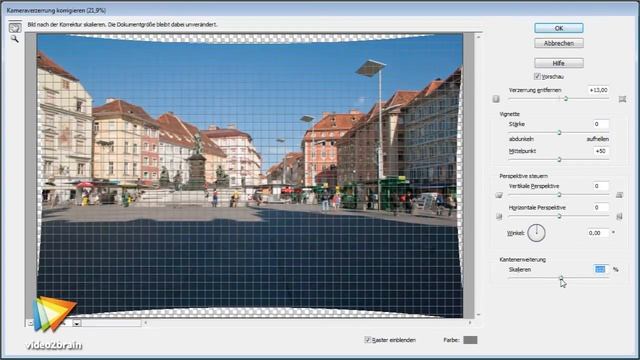Click the Mittelpunkt slider handle
This screenshot has height=360, width=640.
point(559,160)
